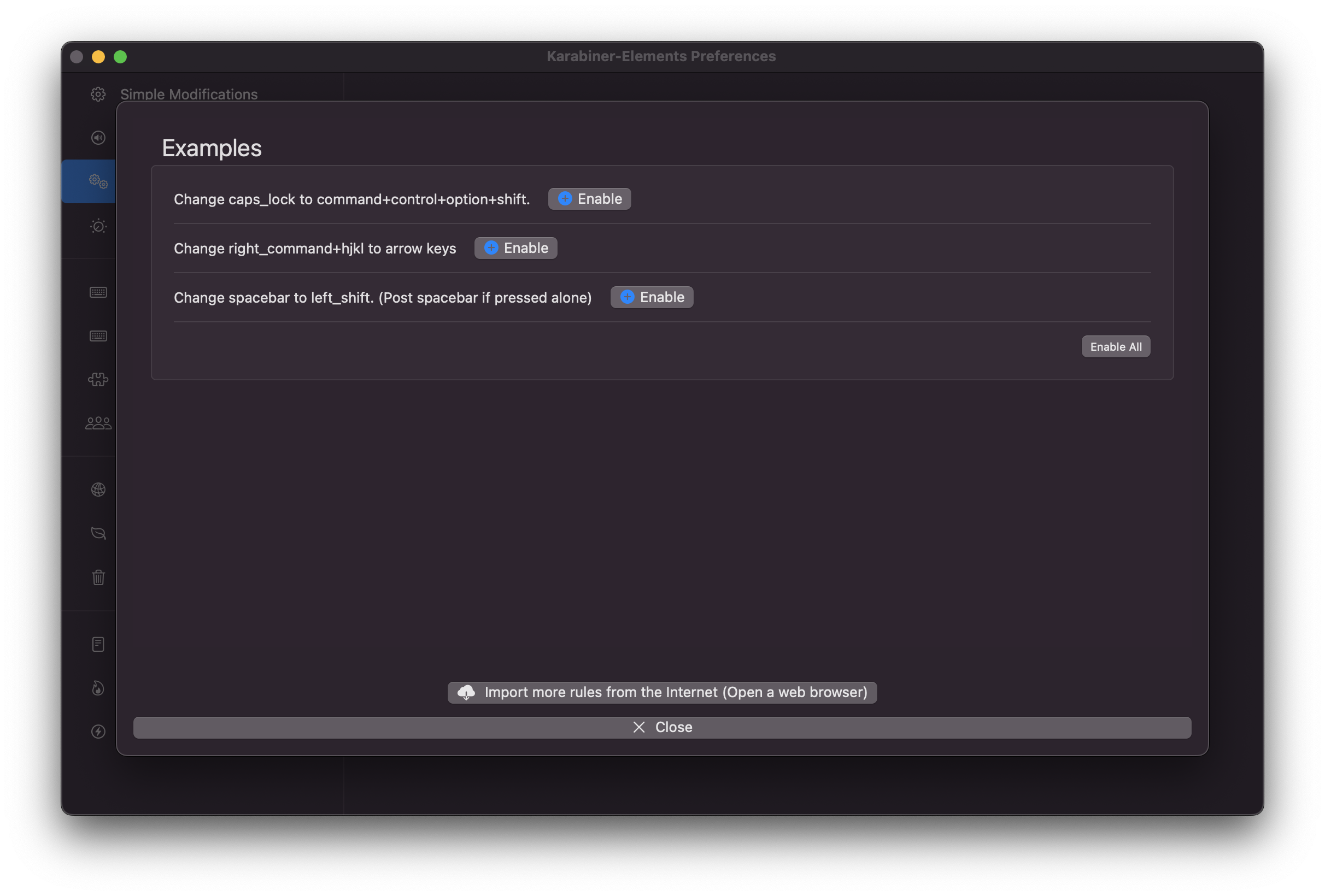Open the document Log sidebar icon
The image size is (1325, 896).
pyautogui.click(x=98, y=644)
